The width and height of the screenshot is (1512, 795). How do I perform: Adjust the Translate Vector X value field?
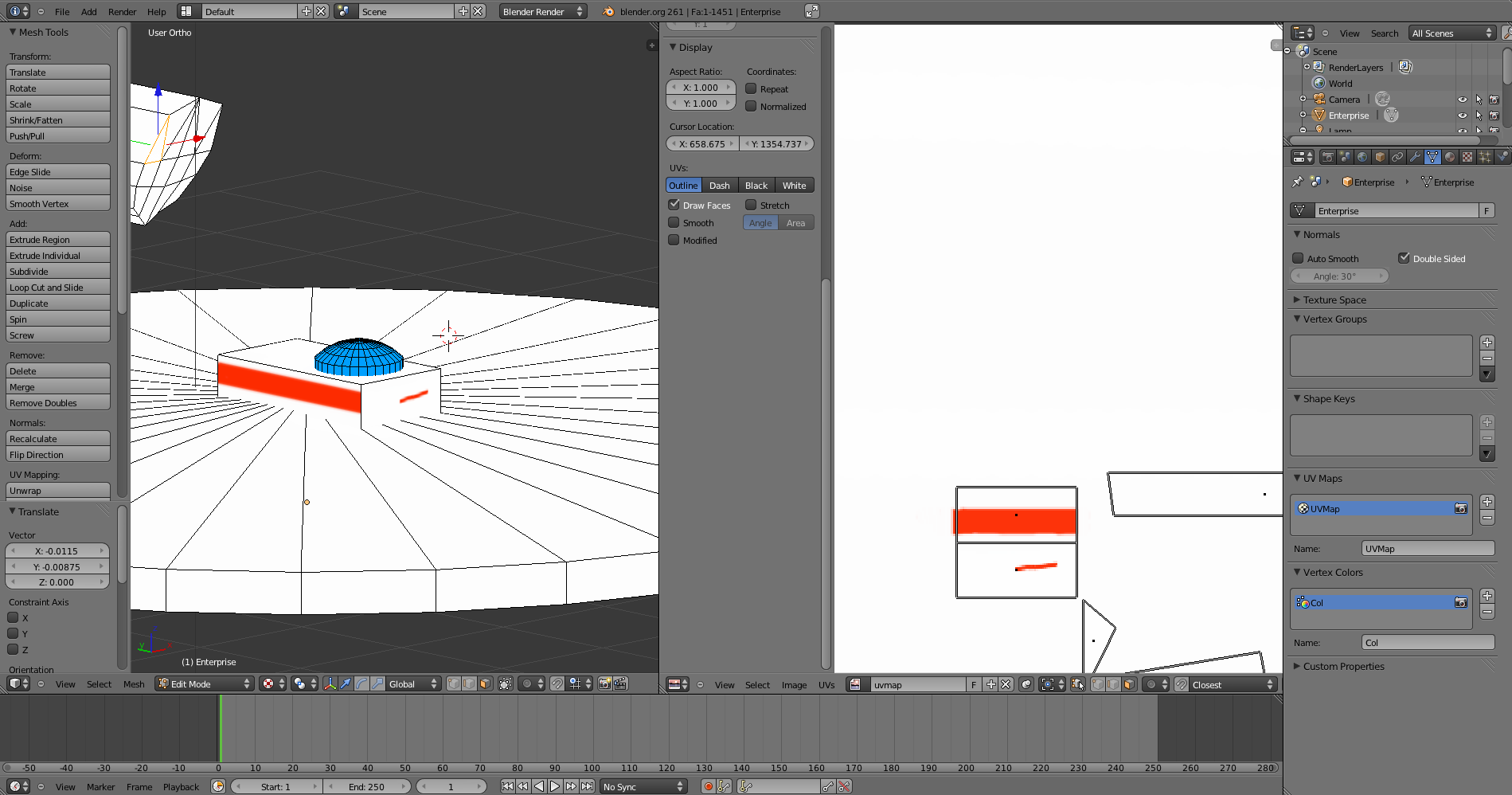57,550
